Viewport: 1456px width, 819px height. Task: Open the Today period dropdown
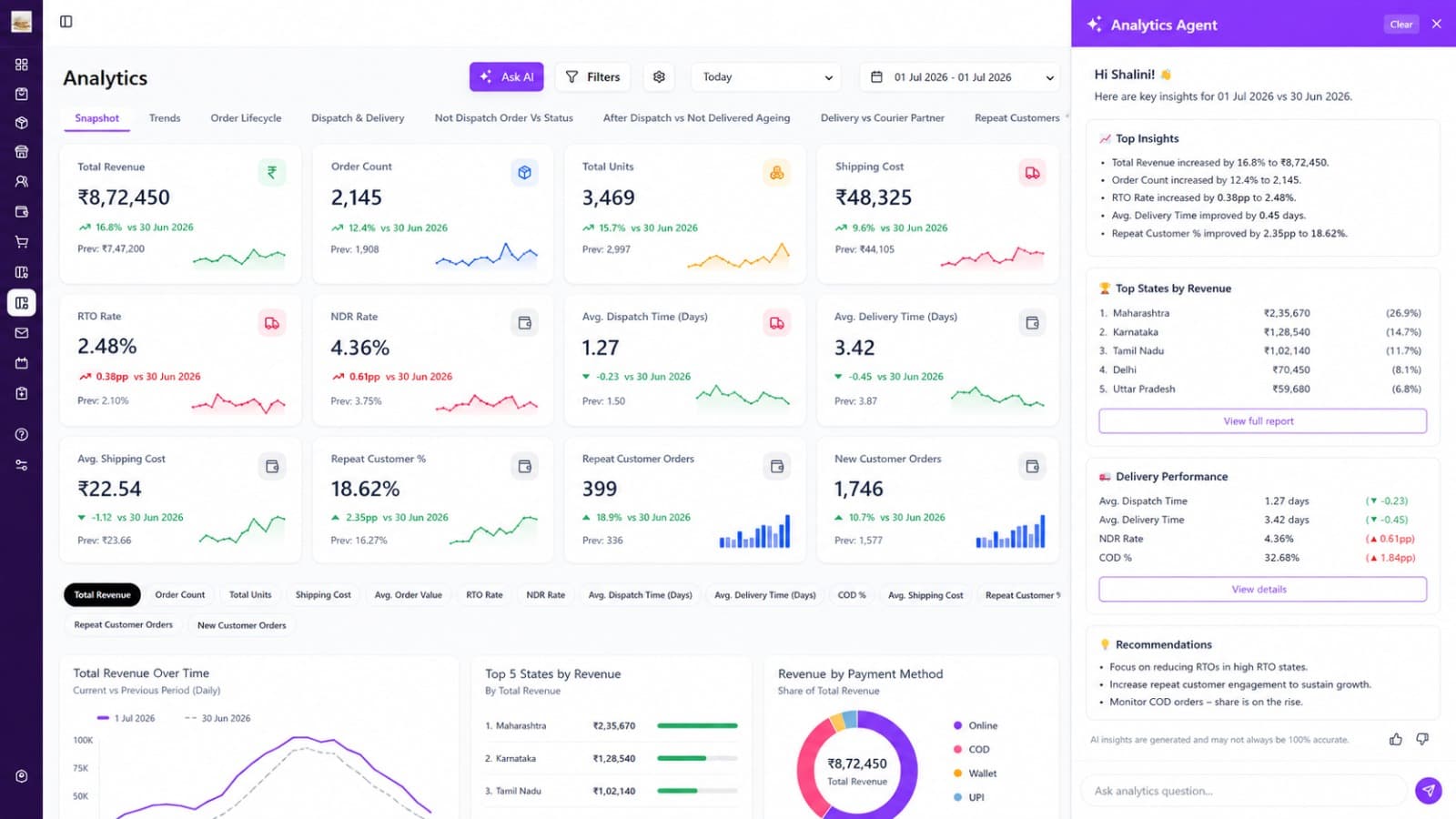[766, 77]
